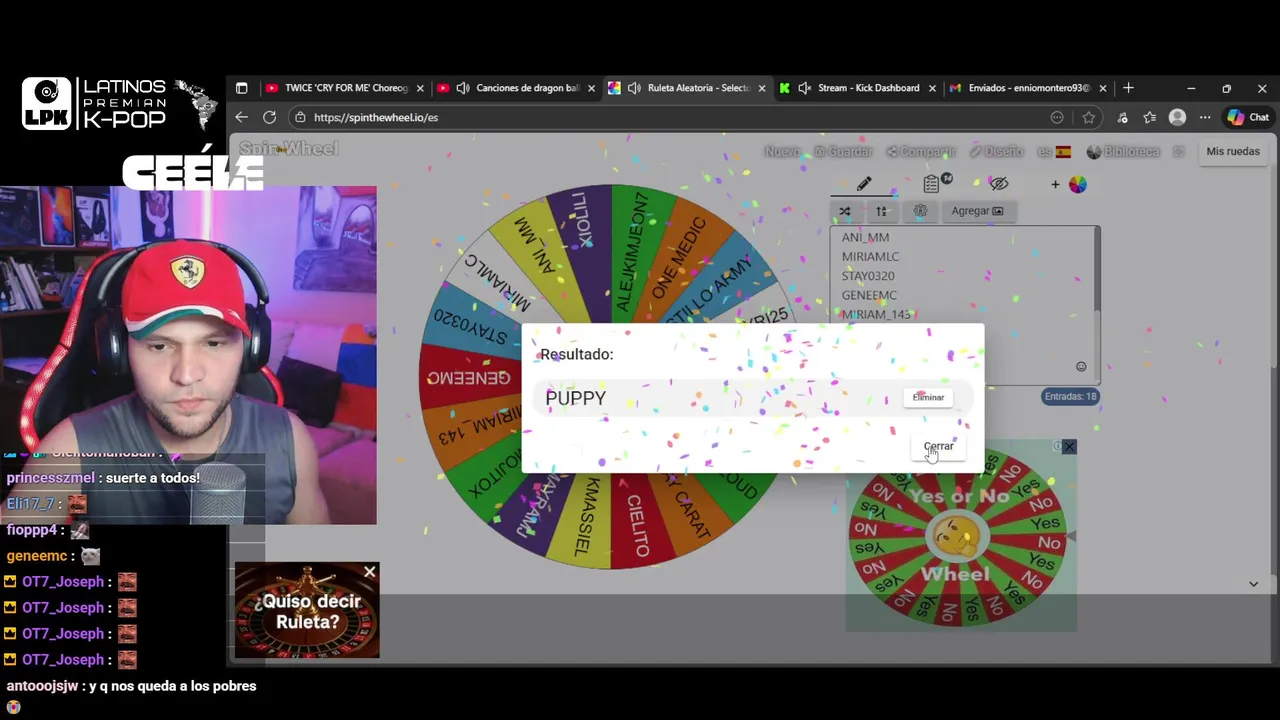Close the Quiso decir Ruleta ad
Viewport: 1280px width, 720px height.
tap(370, 572)
